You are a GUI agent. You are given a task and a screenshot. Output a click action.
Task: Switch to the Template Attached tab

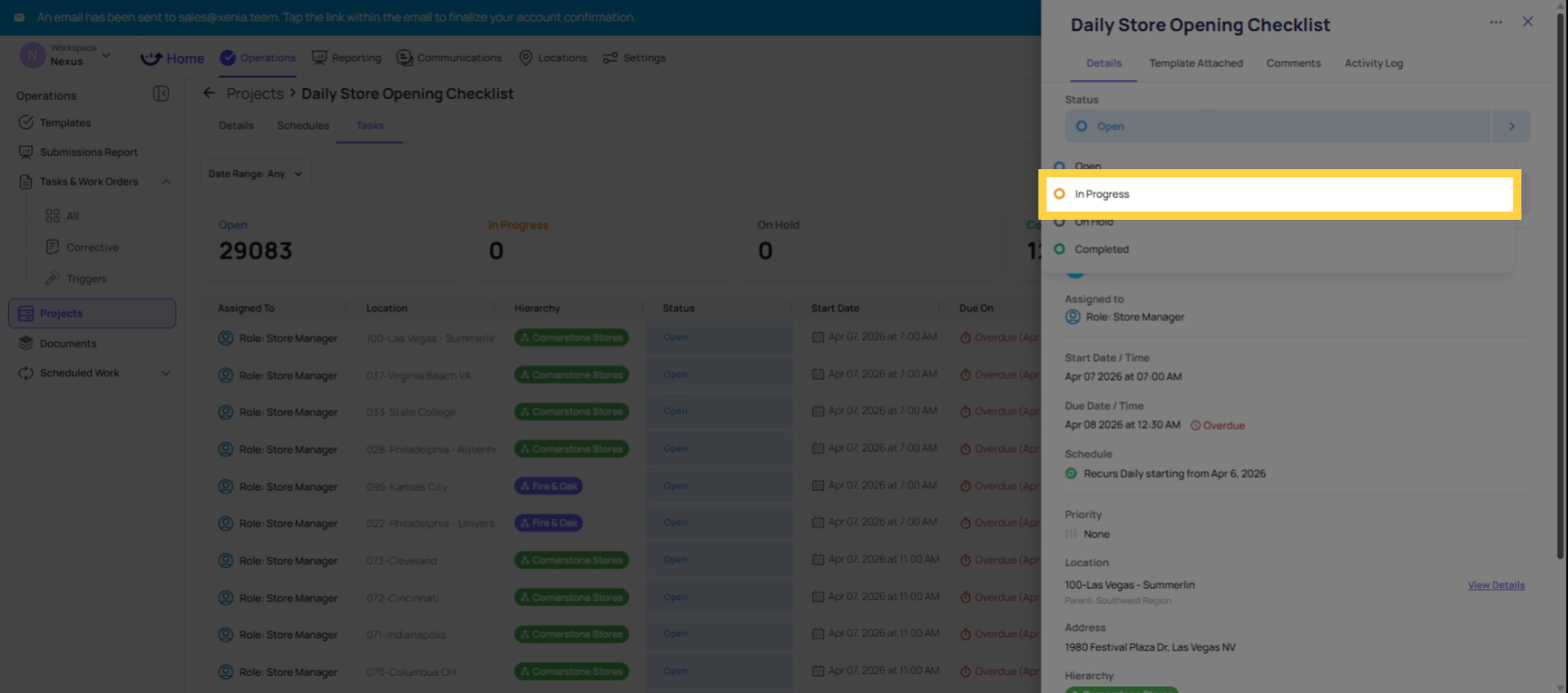(x=1196, y=64)
